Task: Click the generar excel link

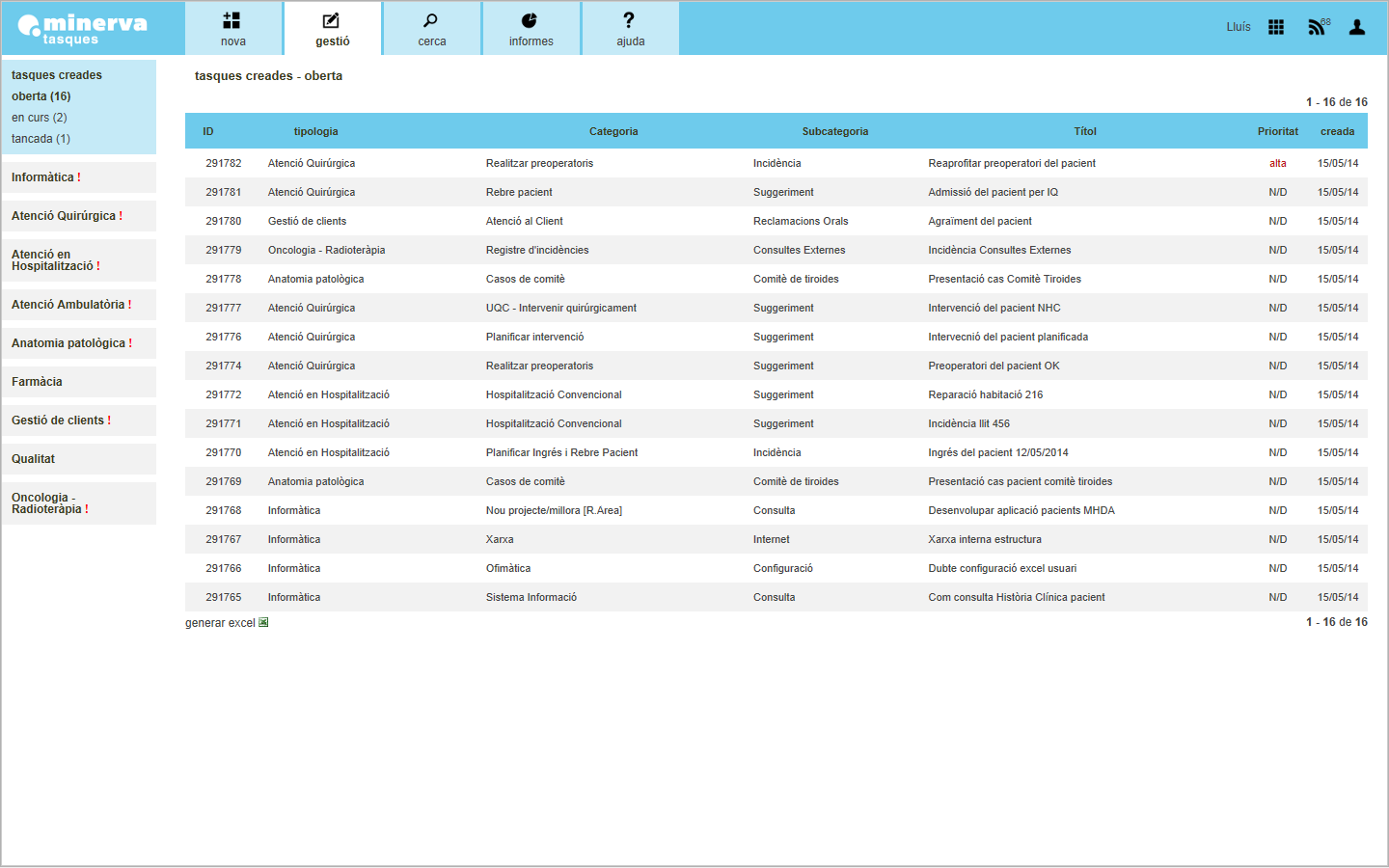Action: 220,623
